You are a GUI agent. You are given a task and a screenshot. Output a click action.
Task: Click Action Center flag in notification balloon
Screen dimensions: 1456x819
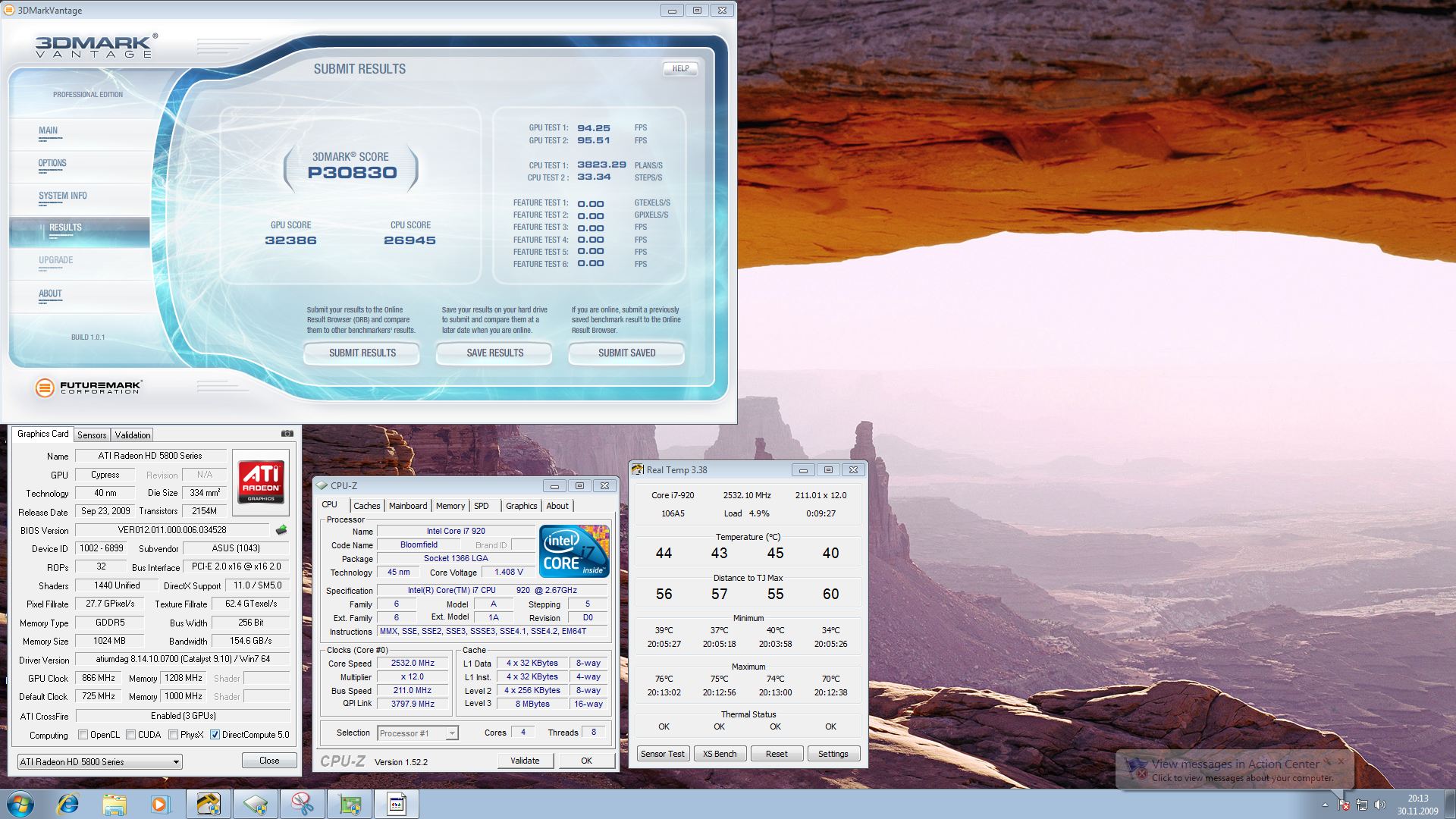(1136, 769)
